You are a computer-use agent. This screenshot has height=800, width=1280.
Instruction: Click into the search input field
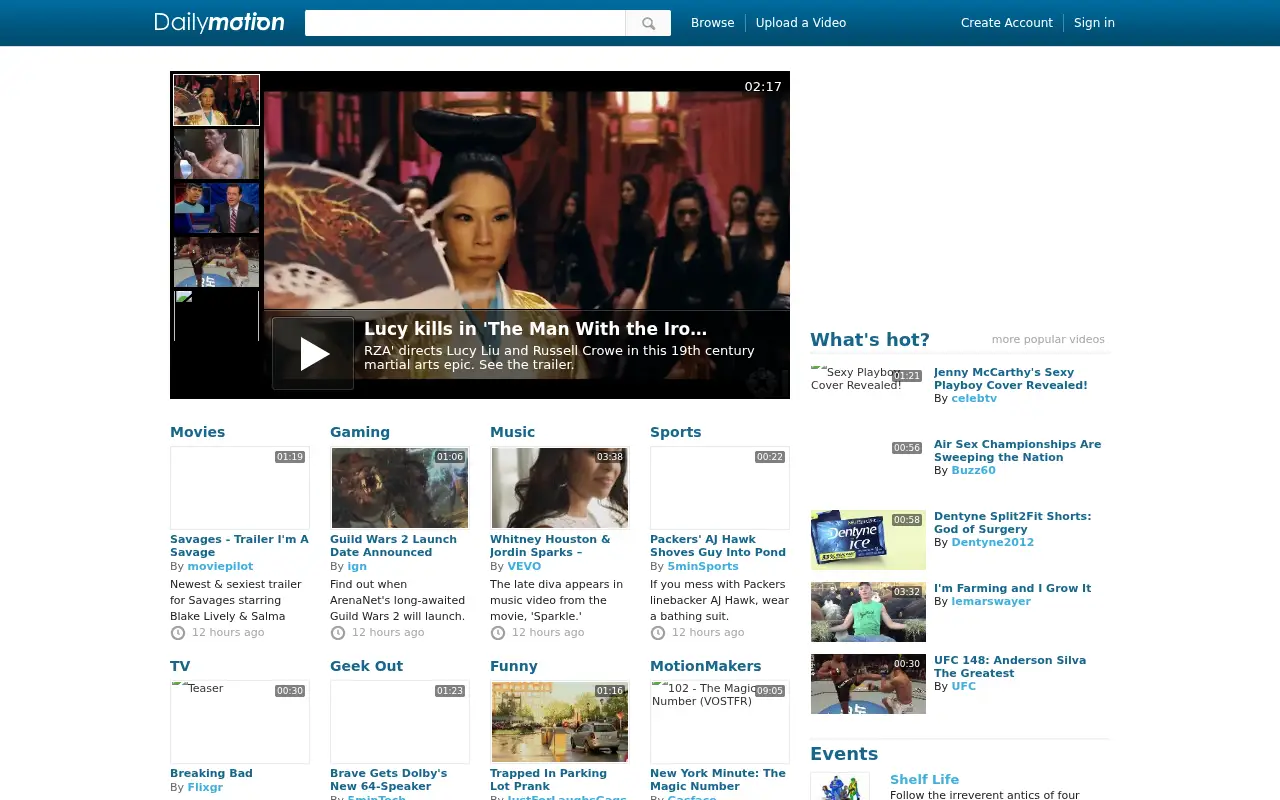465,23
